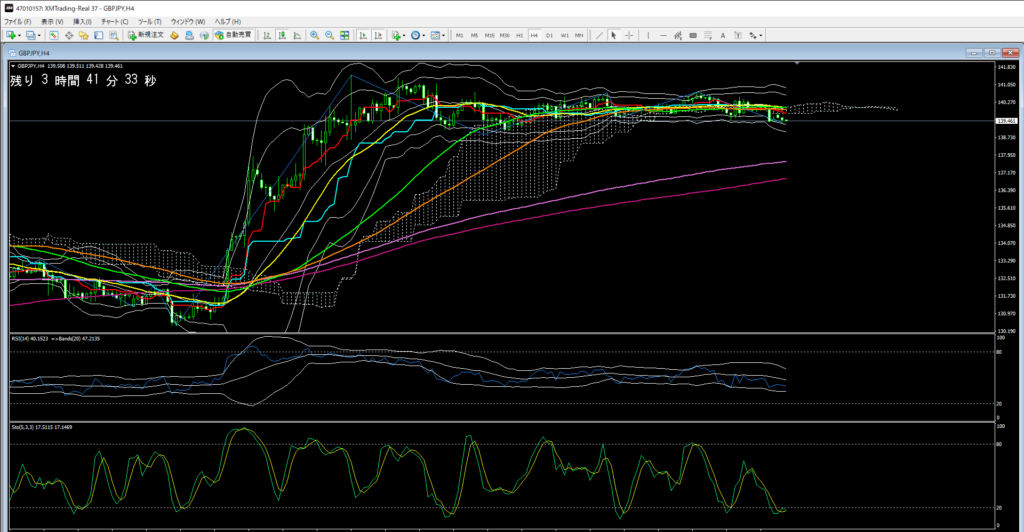The image size is (1024, 532).
Task: Draw a vertical line tool
Action: pyautogui.click(x=648, y=35)
